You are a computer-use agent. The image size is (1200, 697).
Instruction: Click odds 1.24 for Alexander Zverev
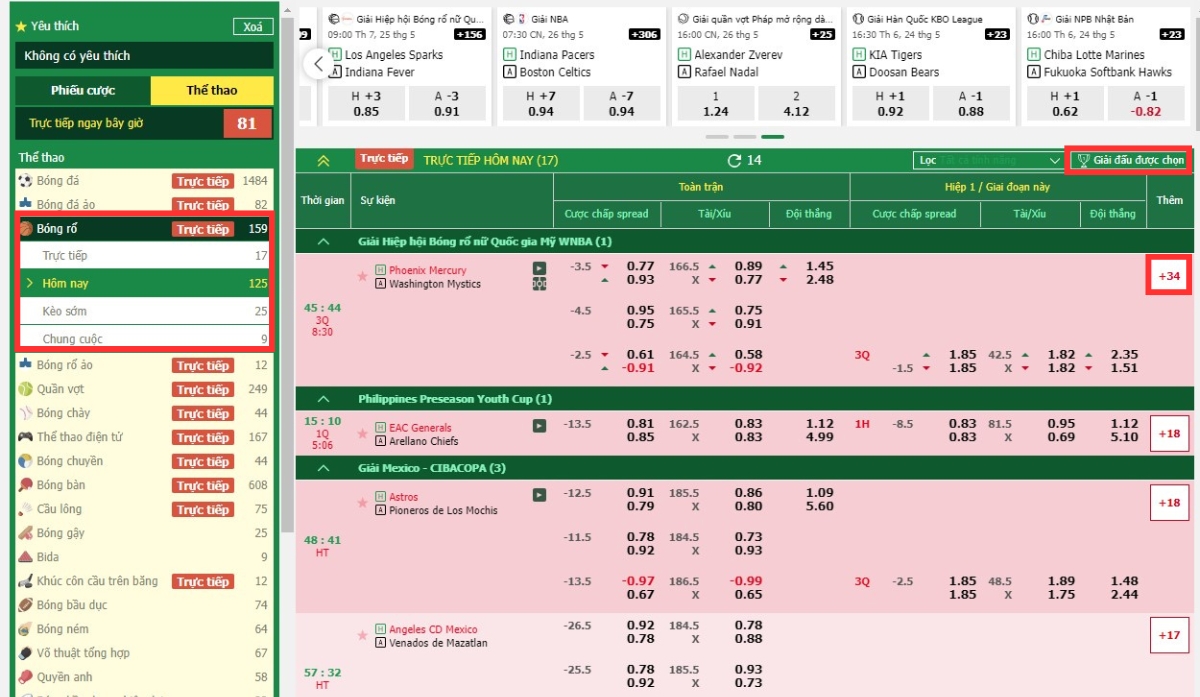click(716, 104)
